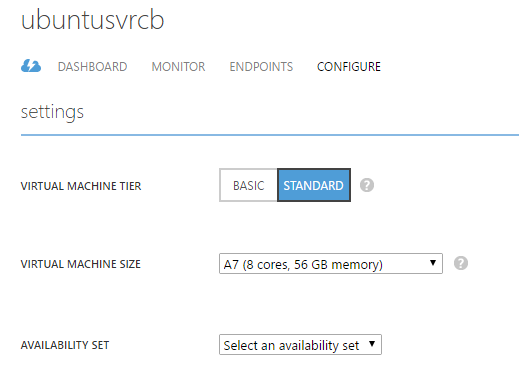
Task: Choose the Basic virtual machine tier
Action: click(248, 185)
